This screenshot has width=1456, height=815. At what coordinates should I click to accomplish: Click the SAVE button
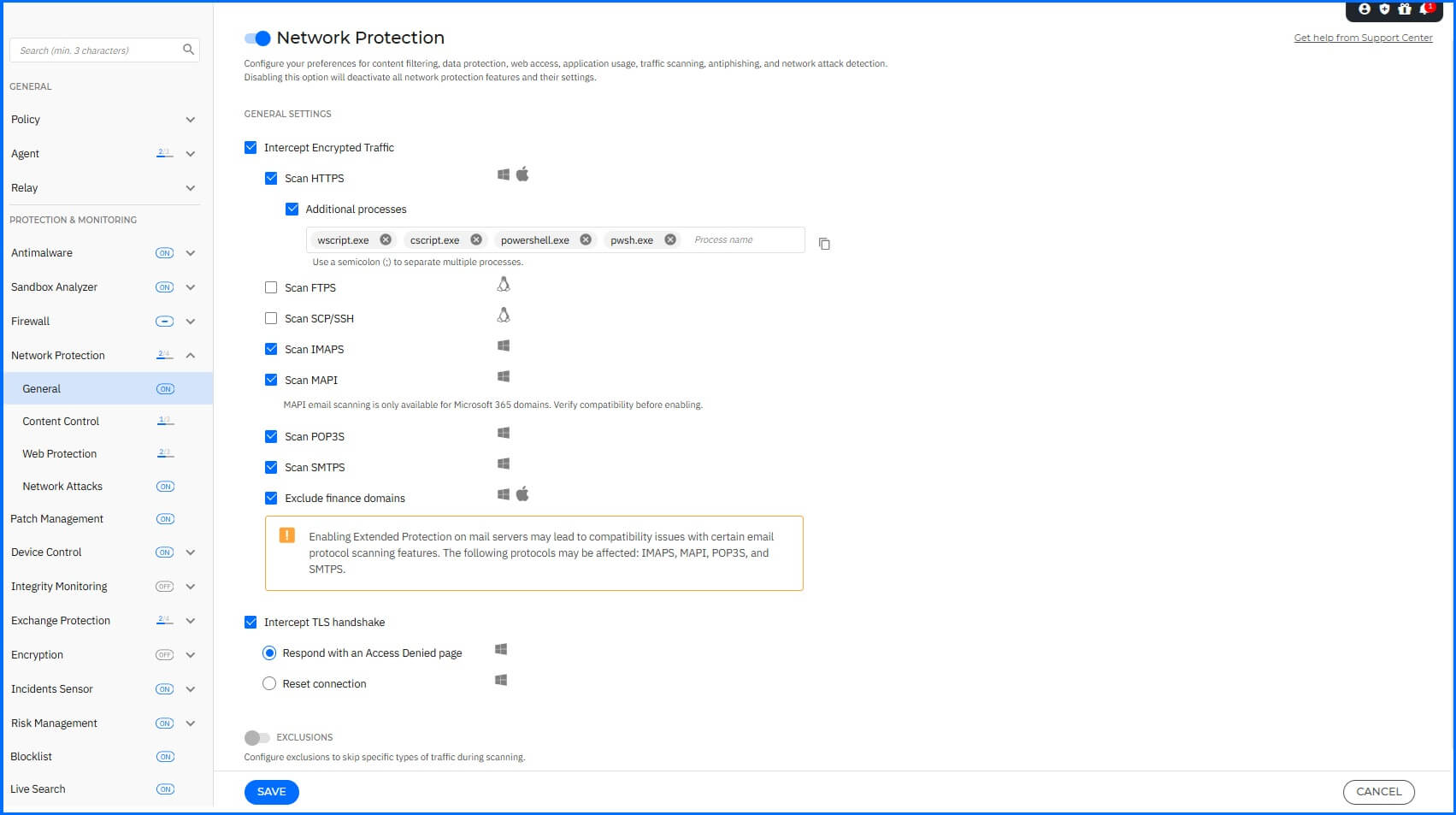(x=271, y=792)
